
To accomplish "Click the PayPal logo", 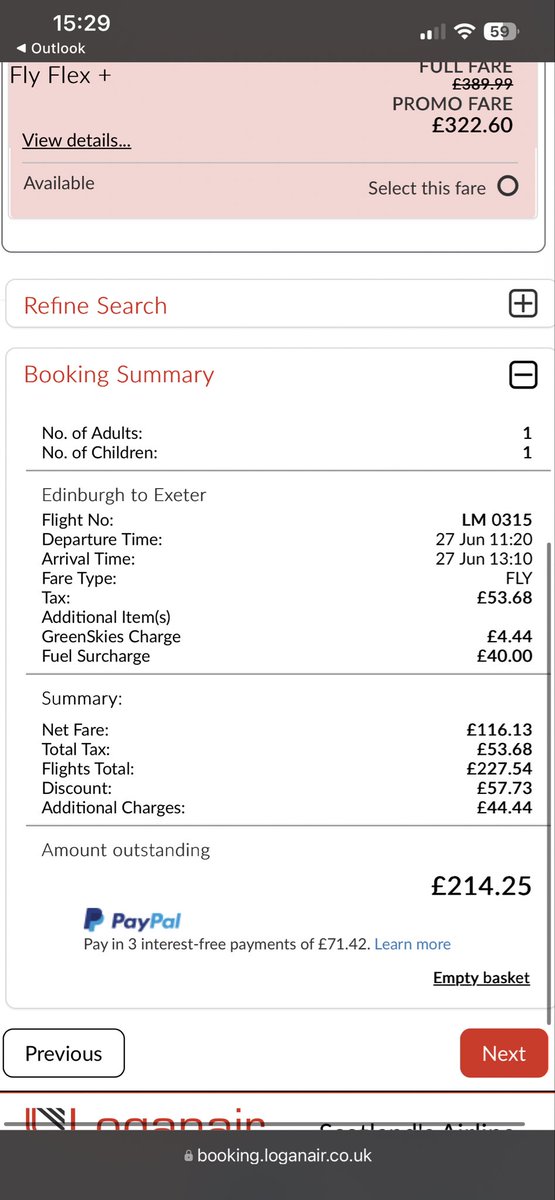I will [132, 921].
